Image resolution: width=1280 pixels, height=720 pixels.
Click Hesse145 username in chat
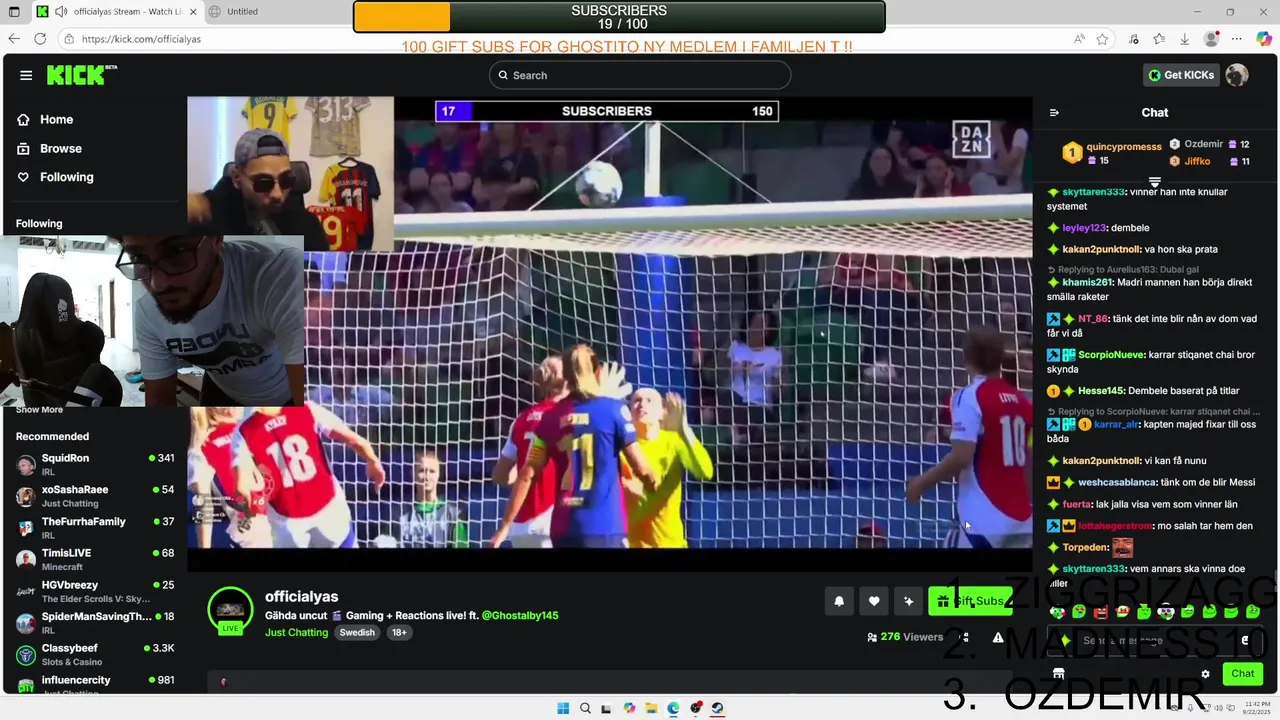(x=1102, y=391)
